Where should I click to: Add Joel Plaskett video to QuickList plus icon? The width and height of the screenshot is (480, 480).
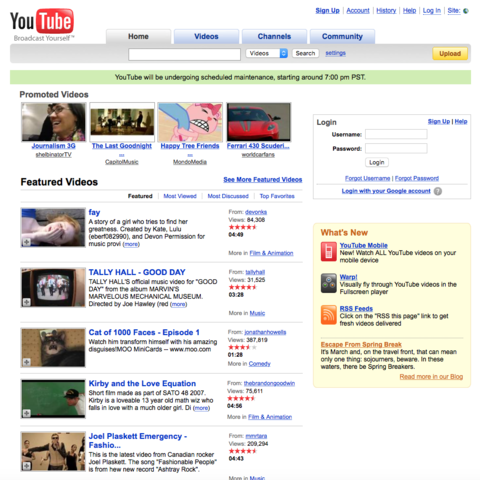tap(27, 466)
